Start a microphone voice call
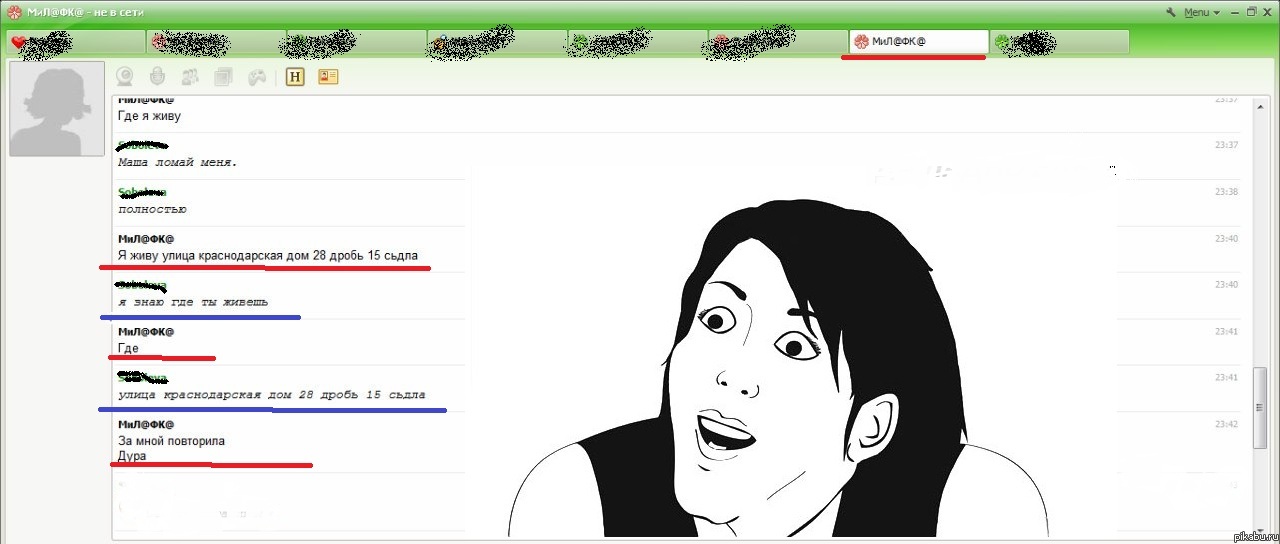 pos(157,76)
